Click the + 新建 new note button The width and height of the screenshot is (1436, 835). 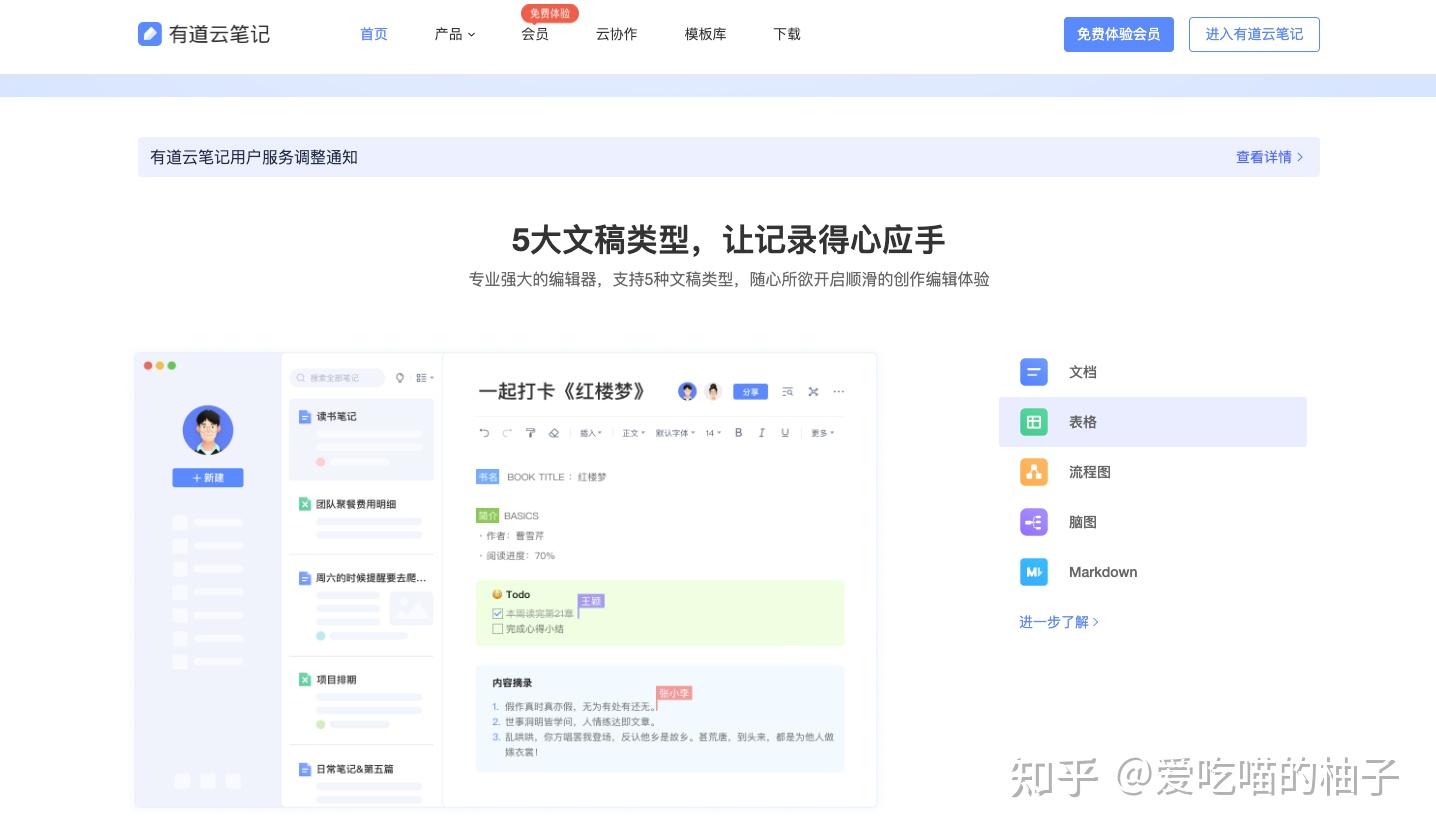[x=208, y=478]
